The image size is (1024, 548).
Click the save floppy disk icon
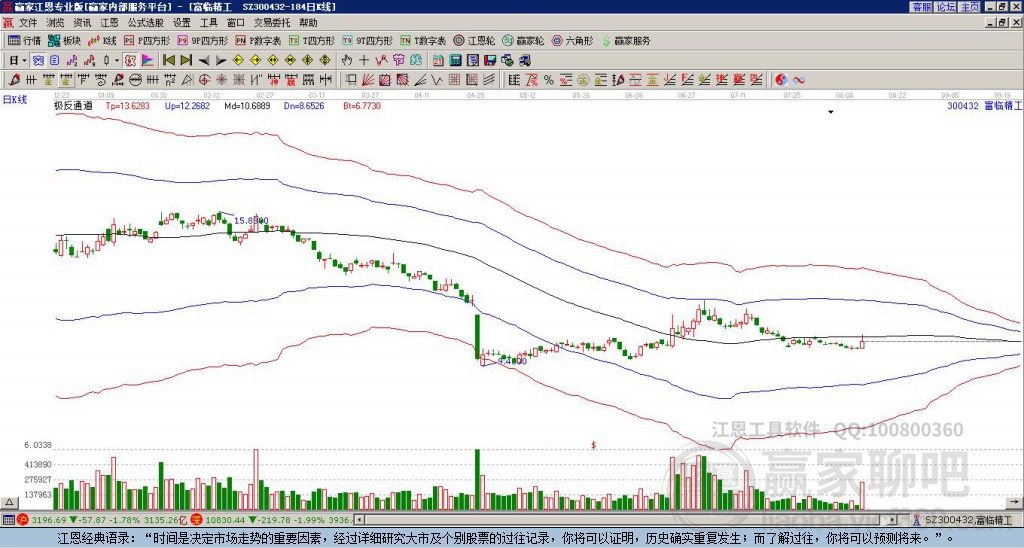click(490, 61)
